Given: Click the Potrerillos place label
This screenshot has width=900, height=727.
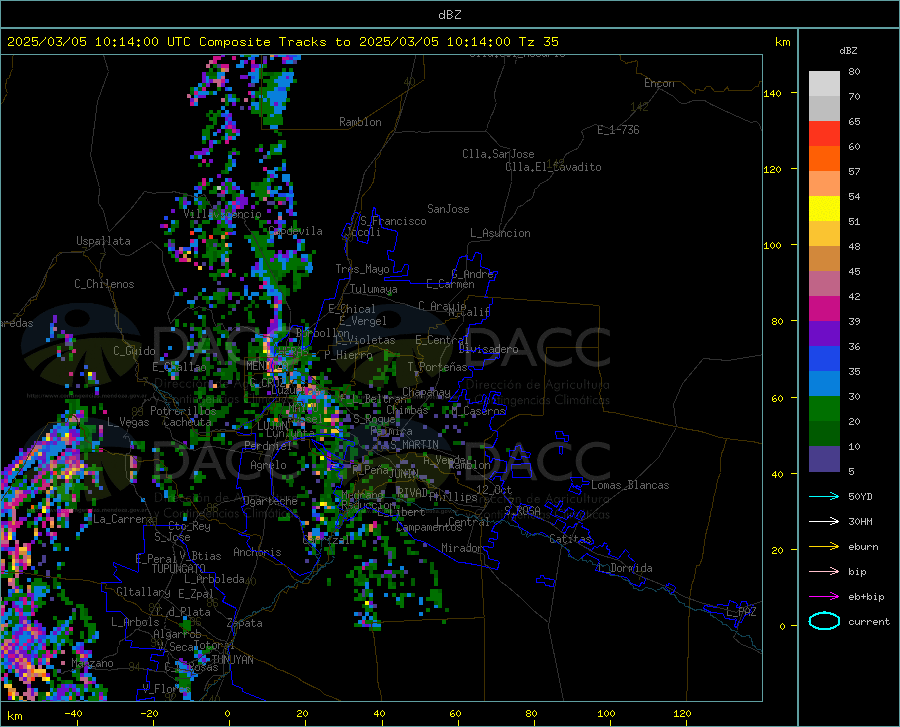Looking at the screenshot, I should point(183,411).
